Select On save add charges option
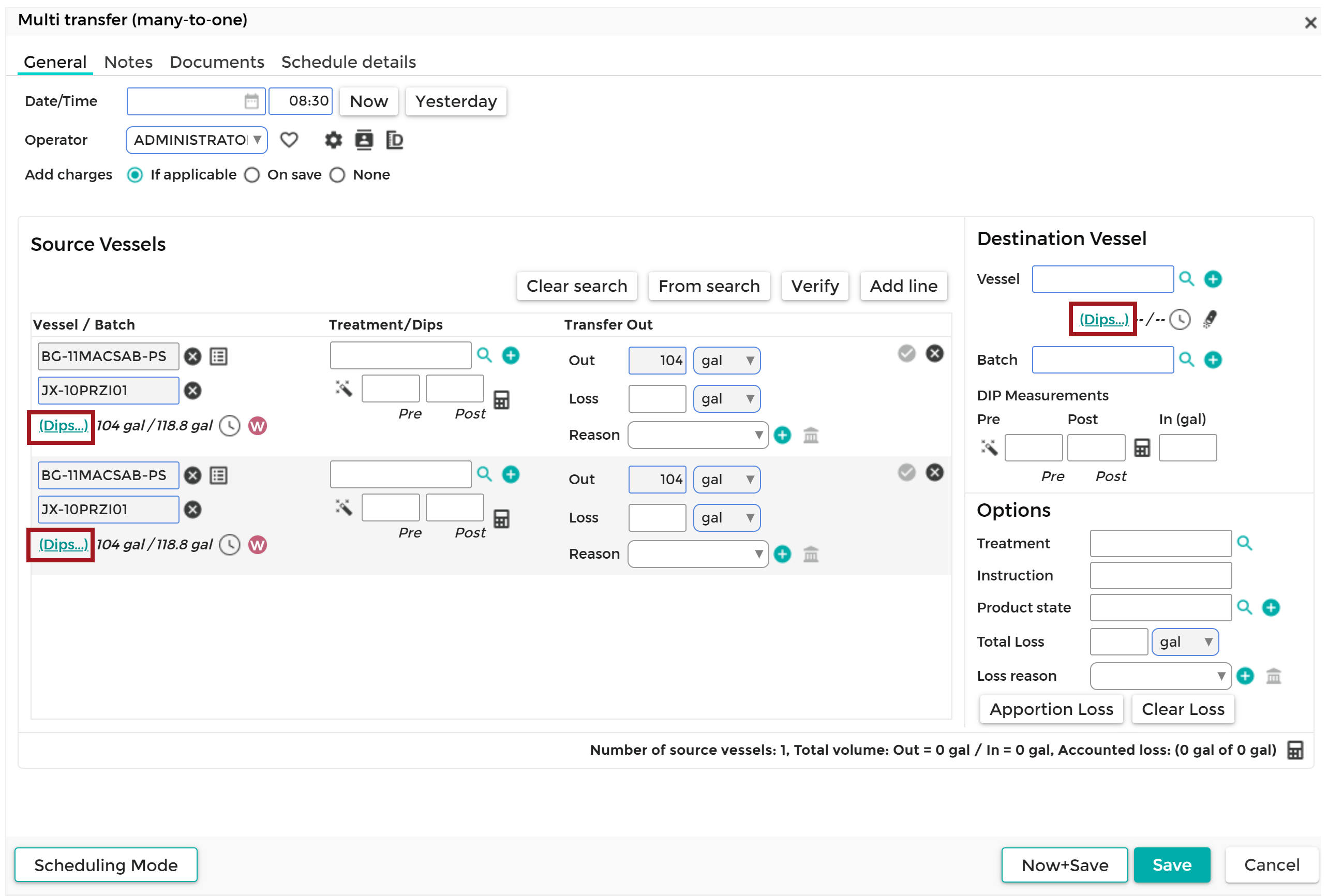Image resolution: width=1328 pixels, height=896 pixels. 252,175
